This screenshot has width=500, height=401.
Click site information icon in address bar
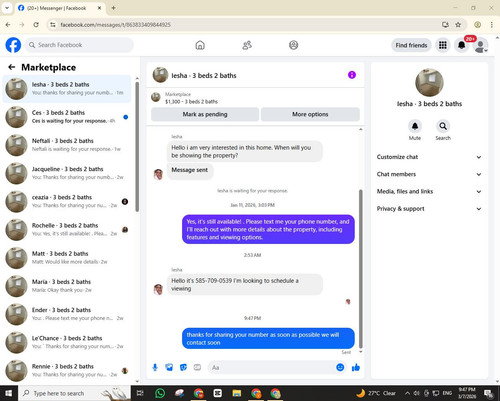(x=53, y=25)
